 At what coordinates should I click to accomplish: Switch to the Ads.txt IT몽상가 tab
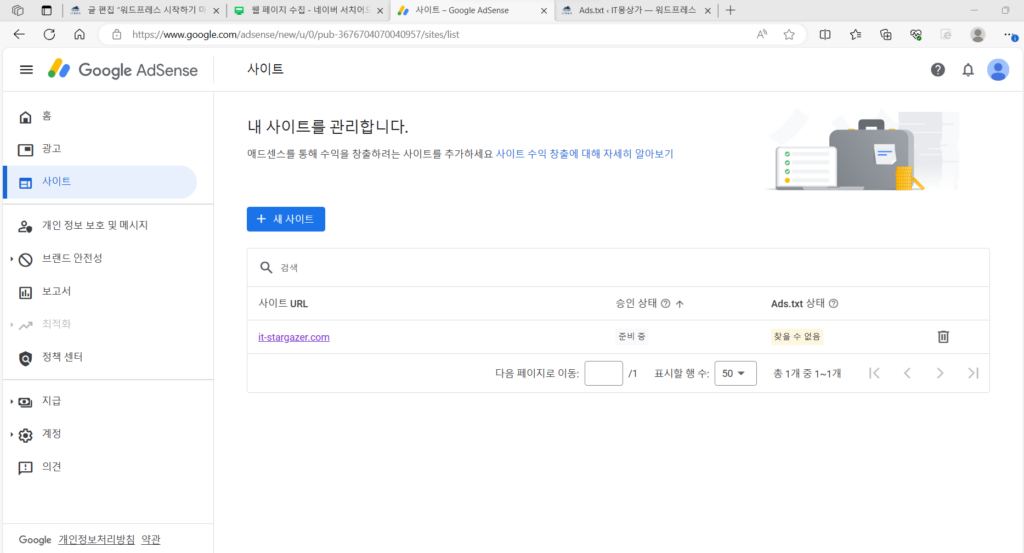(x=636, y=10)
